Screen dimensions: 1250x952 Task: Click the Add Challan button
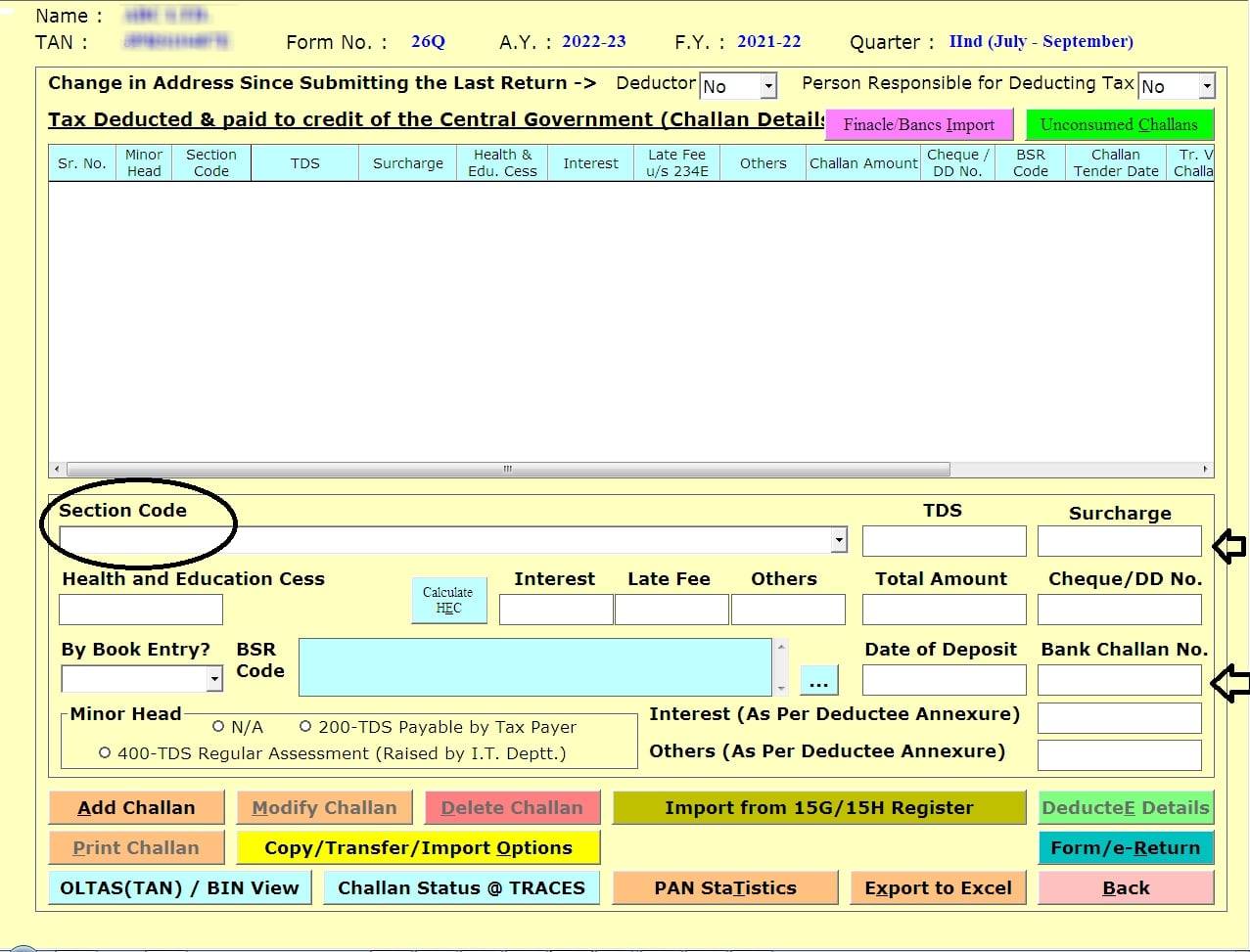pos(136,807)
